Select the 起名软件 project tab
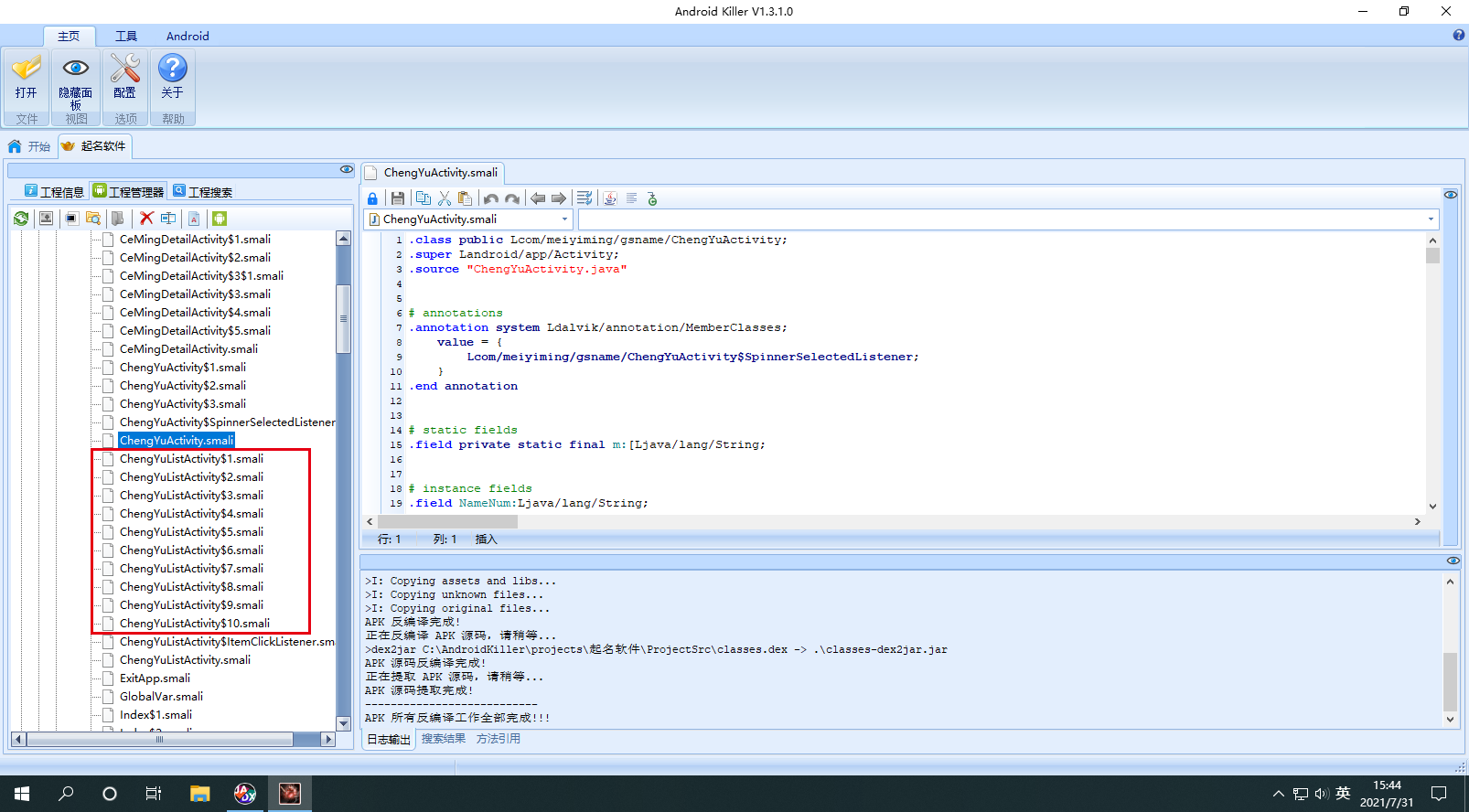1469x812 pixels. pyautogui.click(x=95, y=146)
